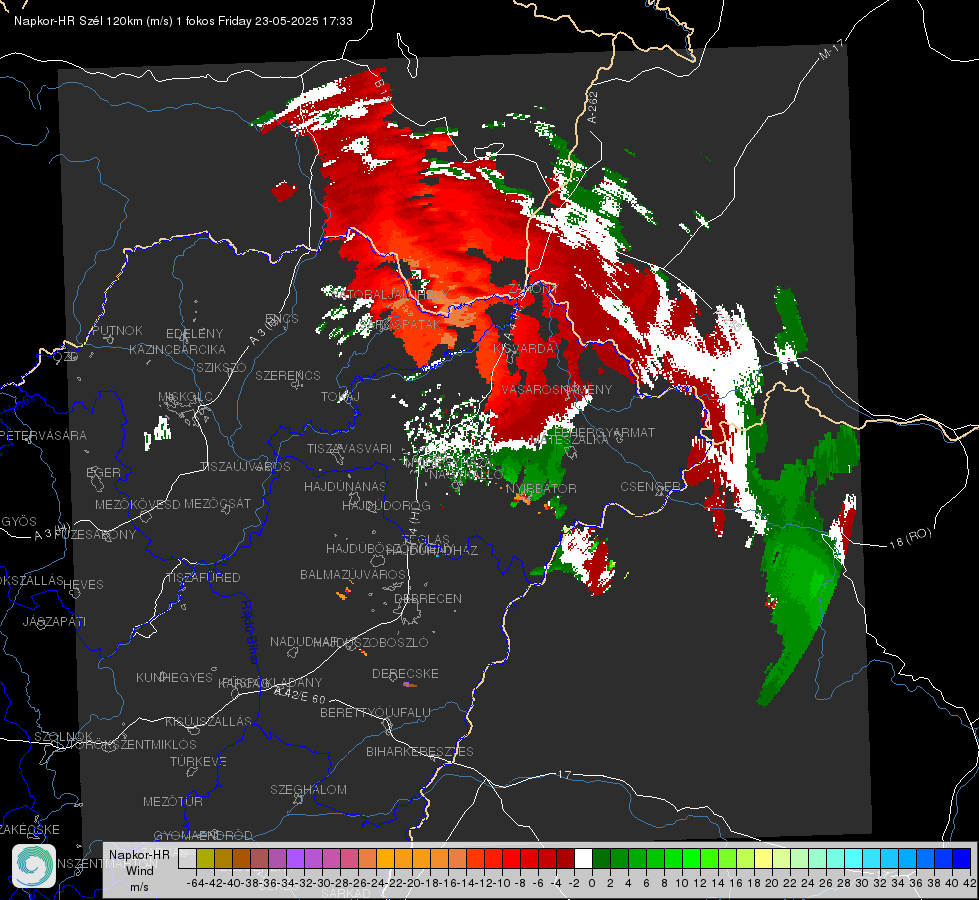979x900 pixels.
Task: Click the BERETTYÓÚJFALU city label
Action: coord(375,712)
